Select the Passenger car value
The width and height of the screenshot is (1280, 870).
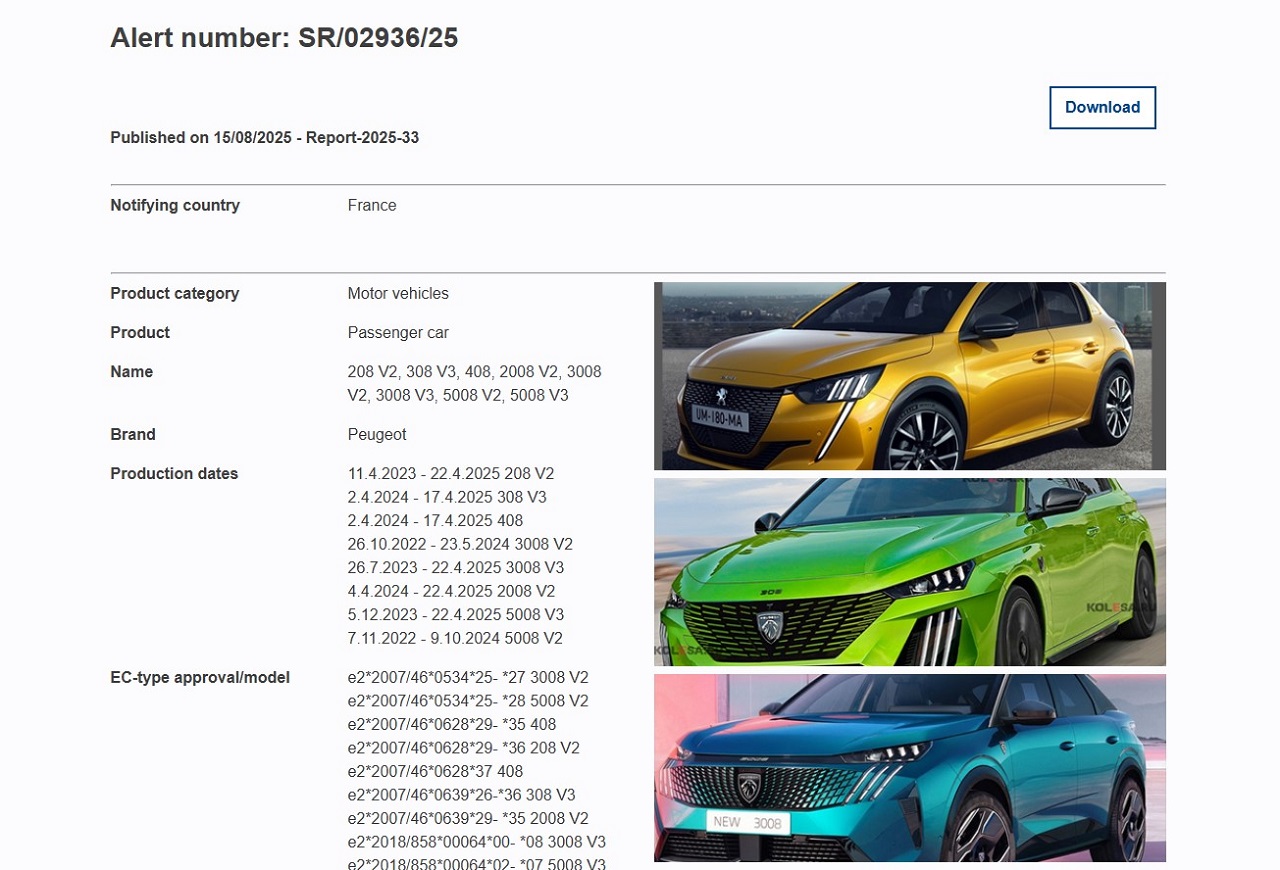pos(398,333)
